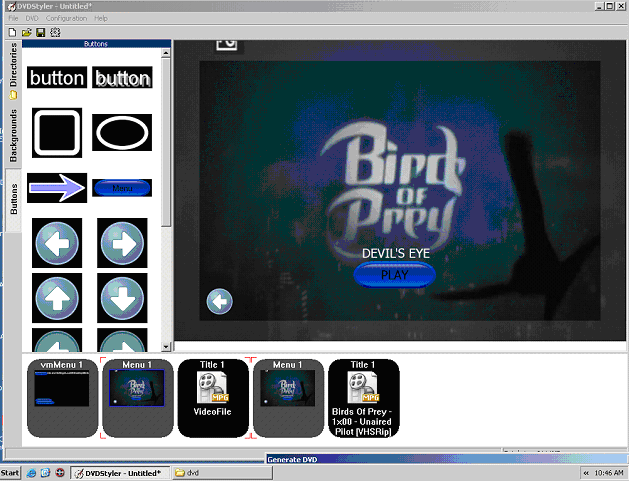This screenshot has height=481, width=629.
Task: Select the DEVIL'S EYE text in preview
Action: pyautogui.click(x=396, y=254)
